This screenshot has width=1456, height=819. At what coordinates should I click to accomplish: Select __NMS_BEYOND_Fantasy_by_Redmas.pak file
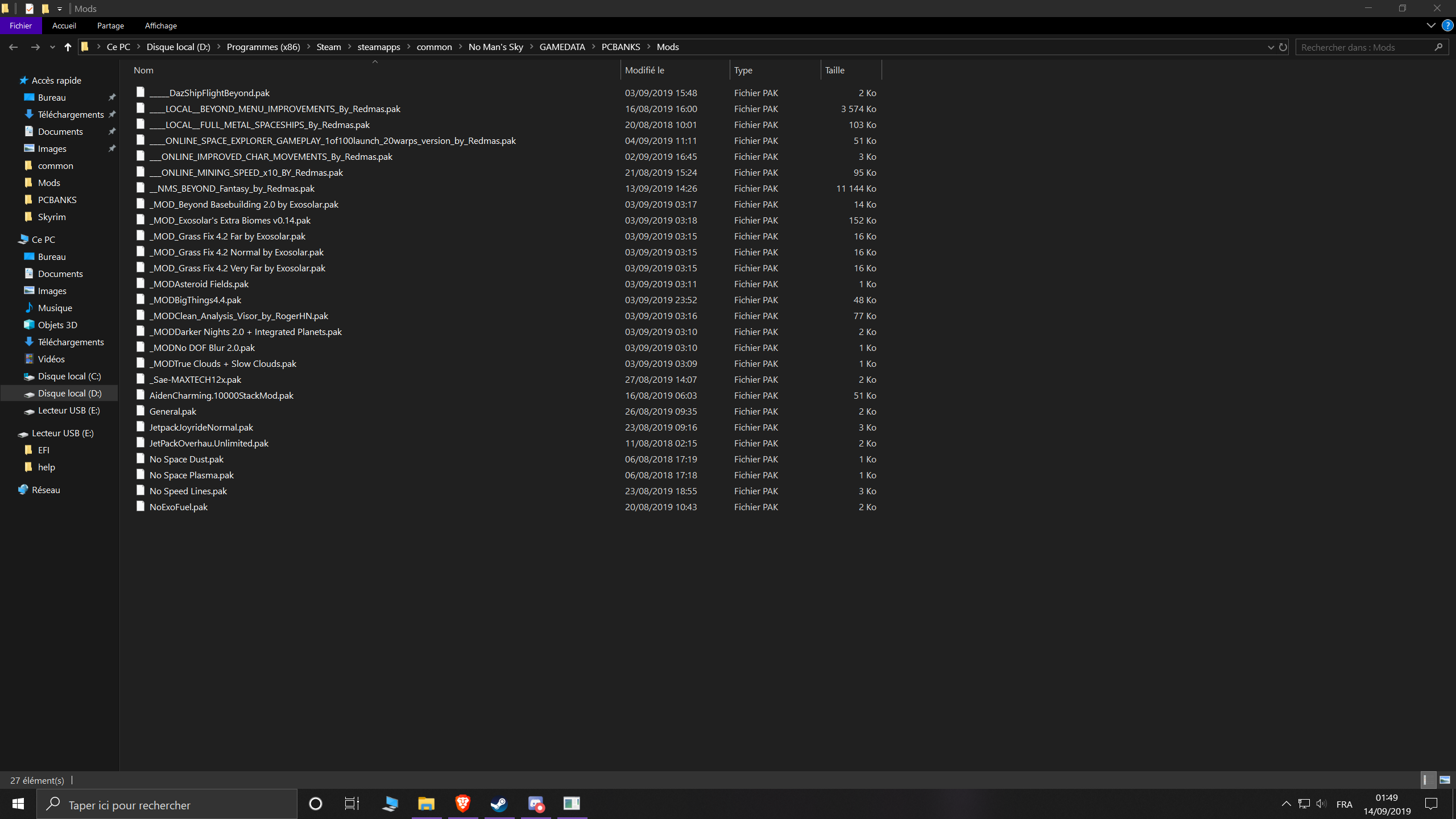click(x=231, y=188)
